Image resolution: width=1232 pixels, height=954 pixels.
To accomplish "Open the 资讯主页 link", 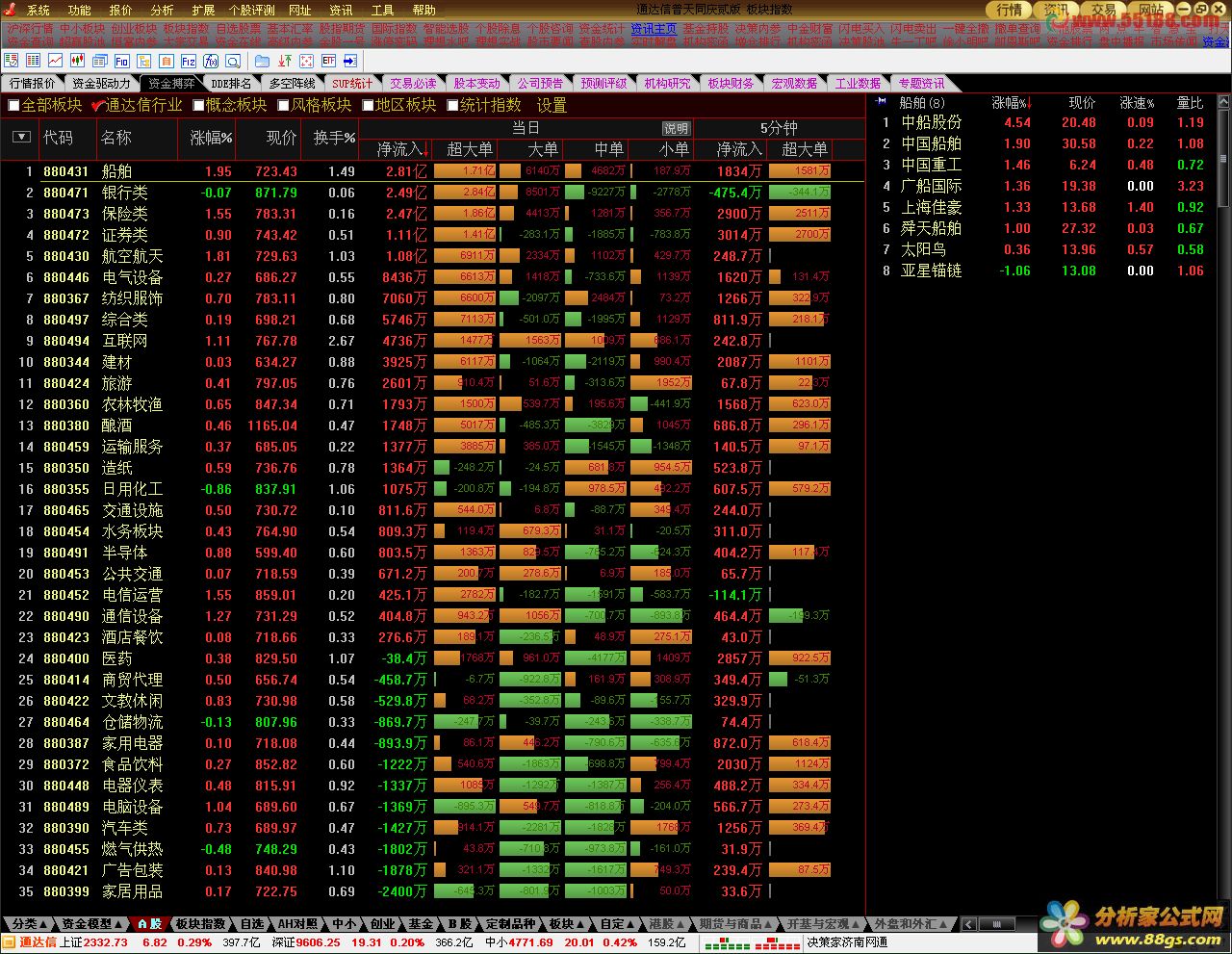I will click(x=654, y=29).
